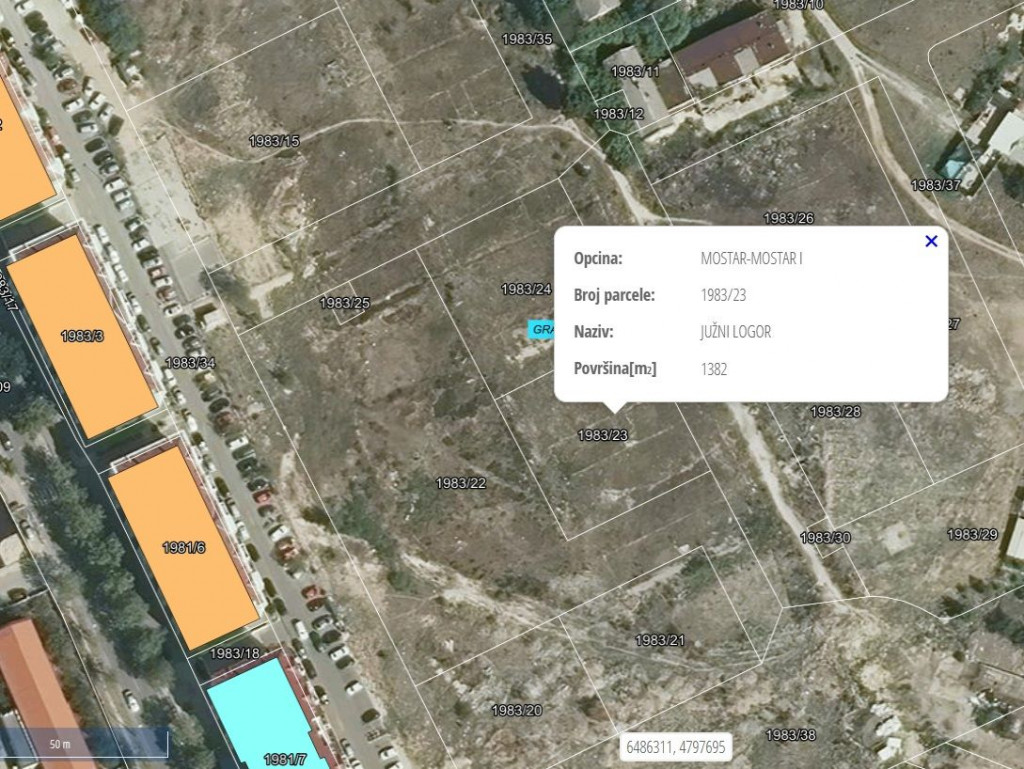Click parcel label 1983/11
The width and height of the screenshot is (1024, 769).
click(x=635, y=72)
